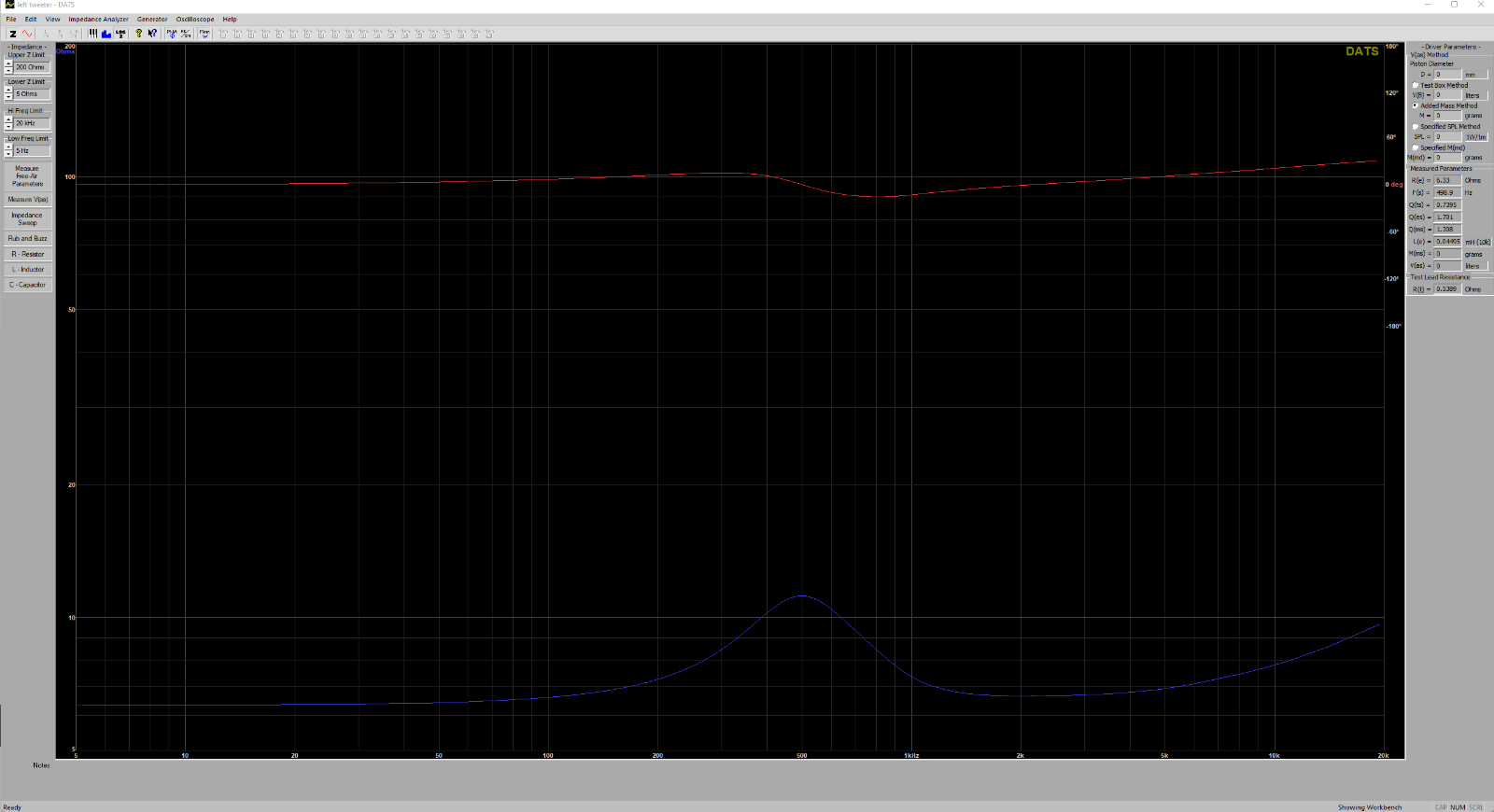Click the blue bar chart toolbar icon
Image resolution: width=1494 pixels, height=812 pixels.
(x=106, y=34)
